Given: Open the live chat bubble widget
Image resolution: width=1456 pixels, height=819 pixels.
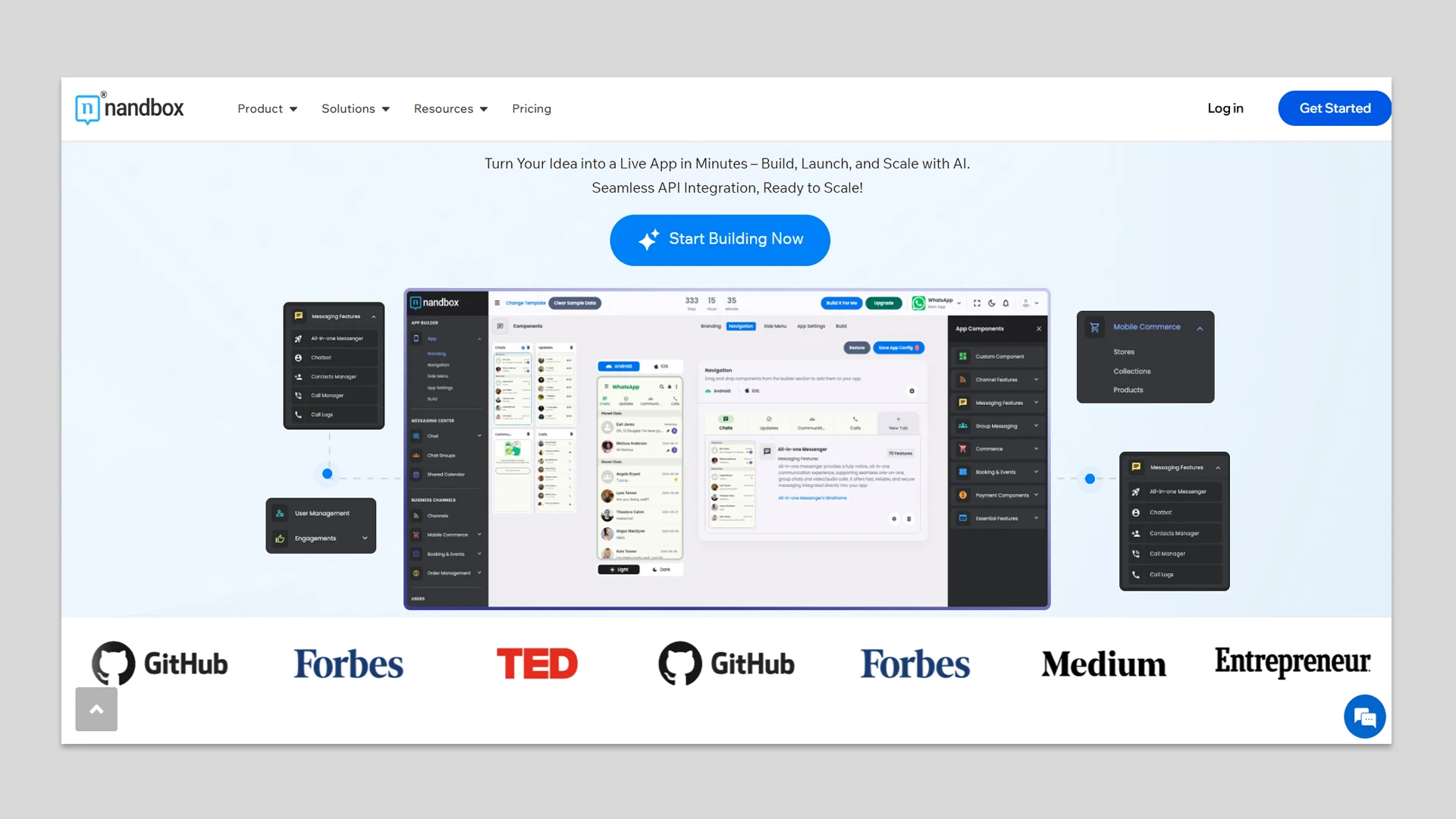Looking at the screenshot, I should tap(1364, 717).
